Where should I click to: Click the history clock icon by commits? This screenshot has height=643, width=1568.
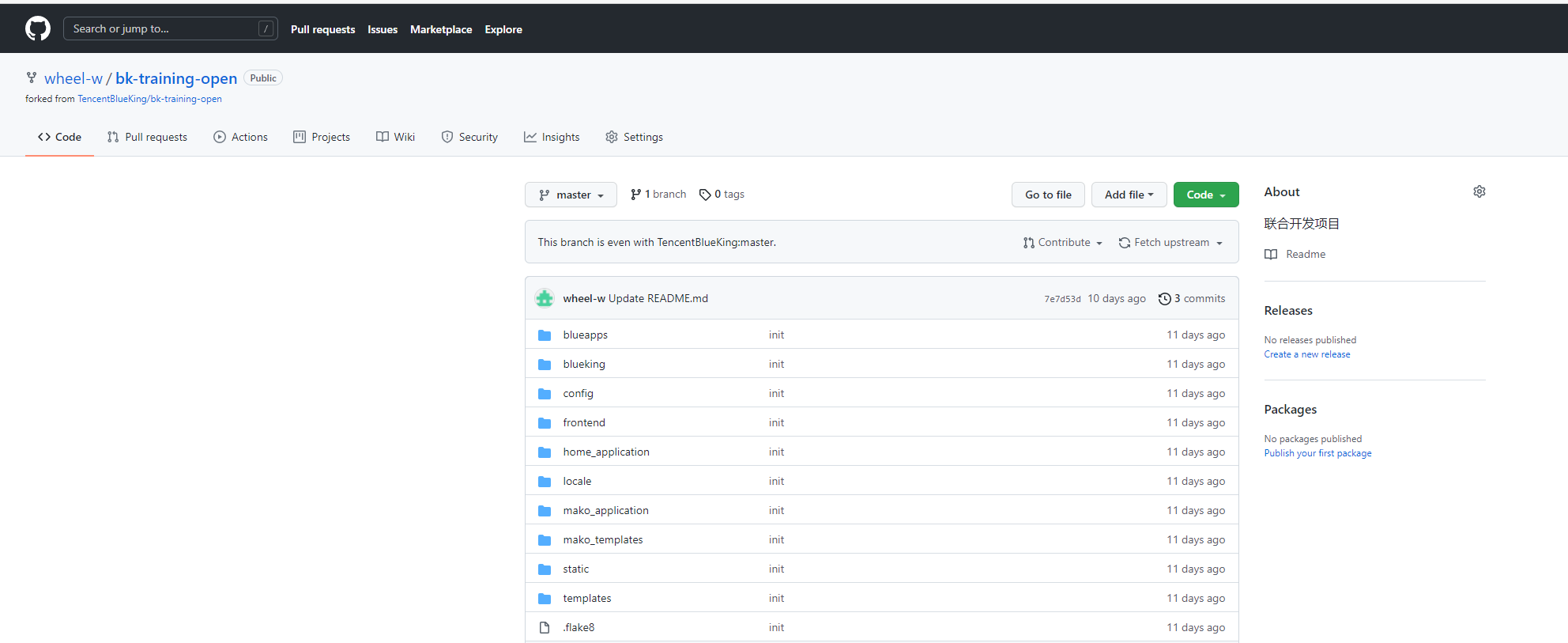pos(1164,299)
